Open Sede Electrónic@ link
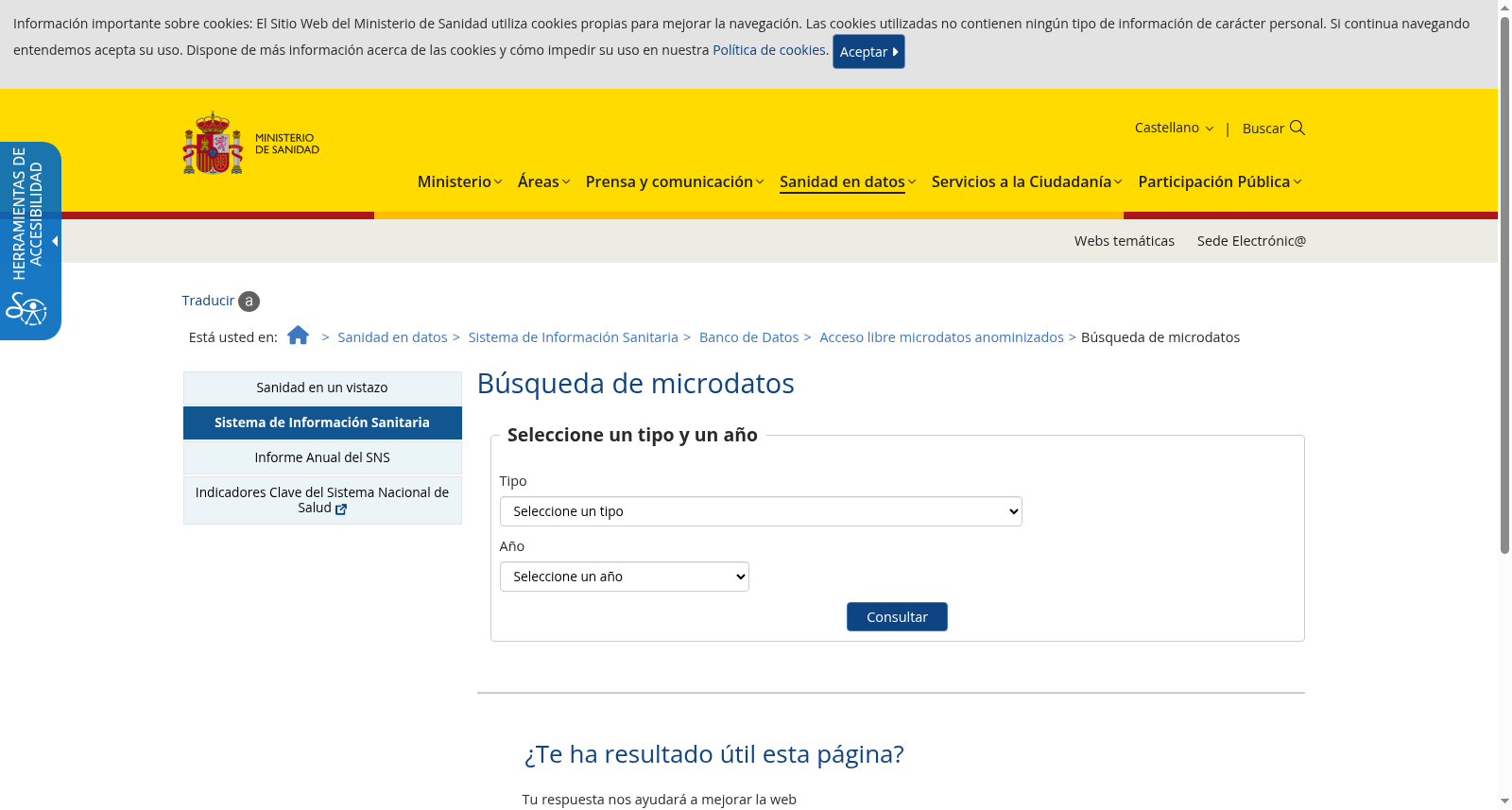 (1251, 241)
